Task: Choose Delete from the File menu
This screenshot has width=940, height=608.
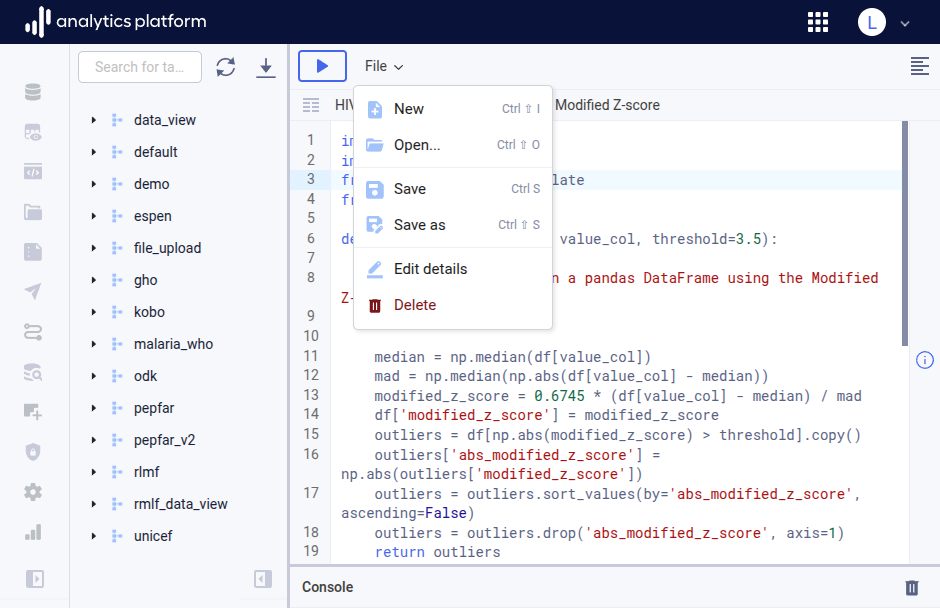Action: coord(453,305)
